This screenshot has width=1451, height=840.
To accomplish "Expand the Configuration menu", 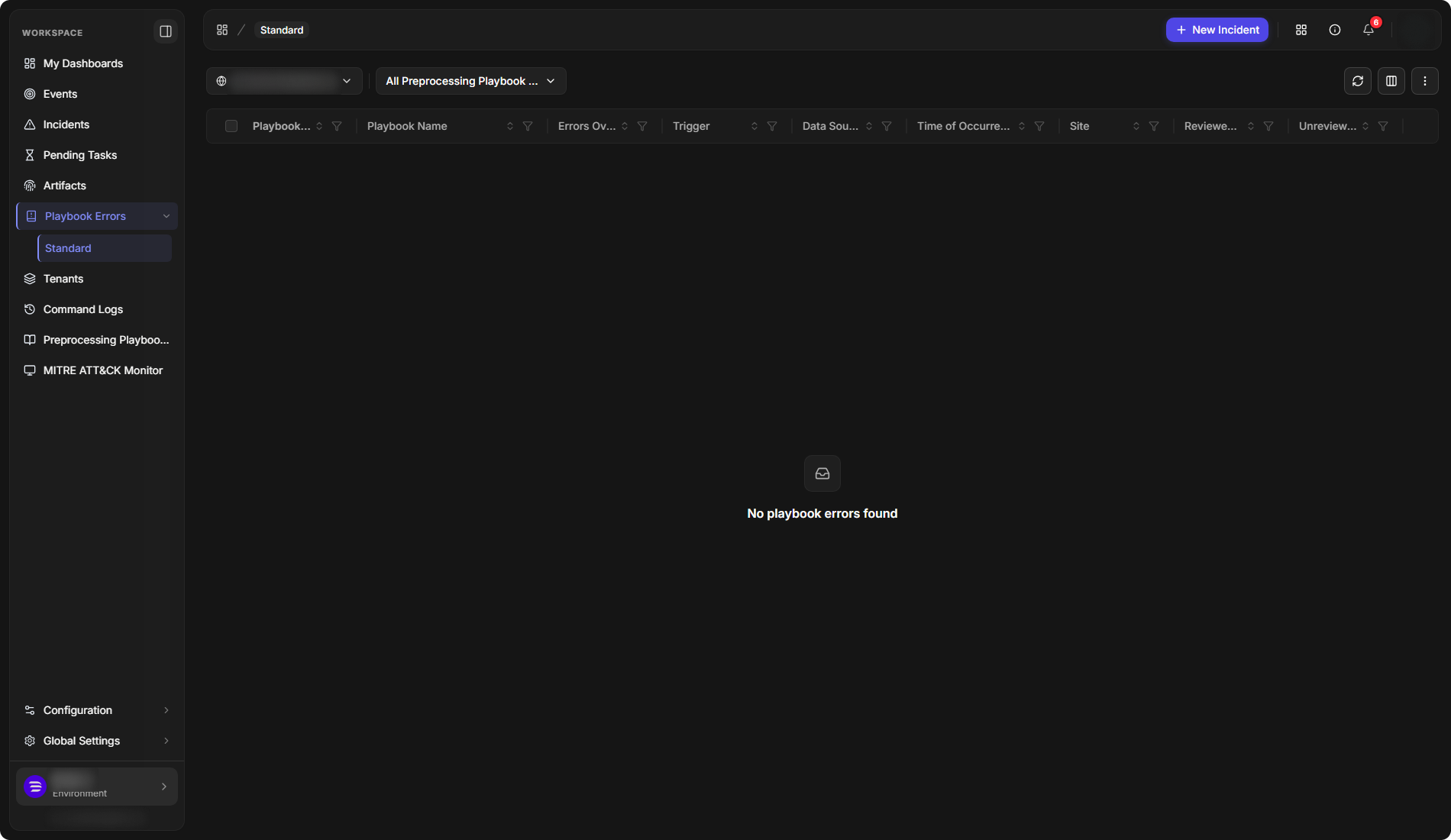I will coord(97,710).
